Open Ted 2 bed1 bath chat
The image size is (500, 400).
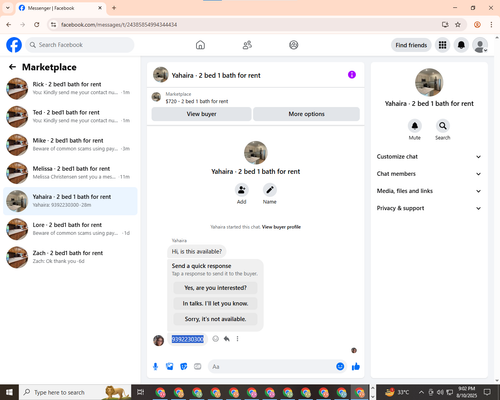(70, 117)
